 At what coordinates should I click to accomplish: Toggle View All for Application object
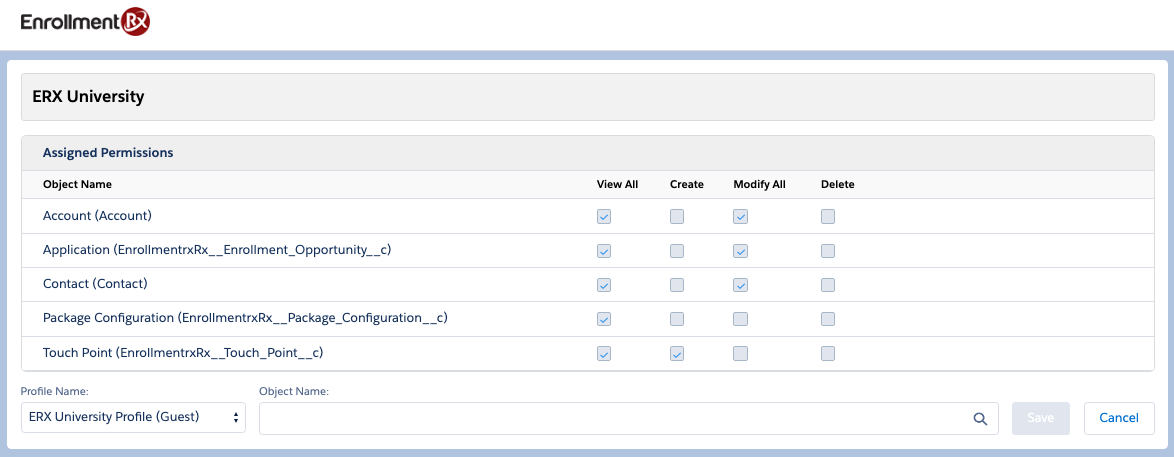point(604,251)
